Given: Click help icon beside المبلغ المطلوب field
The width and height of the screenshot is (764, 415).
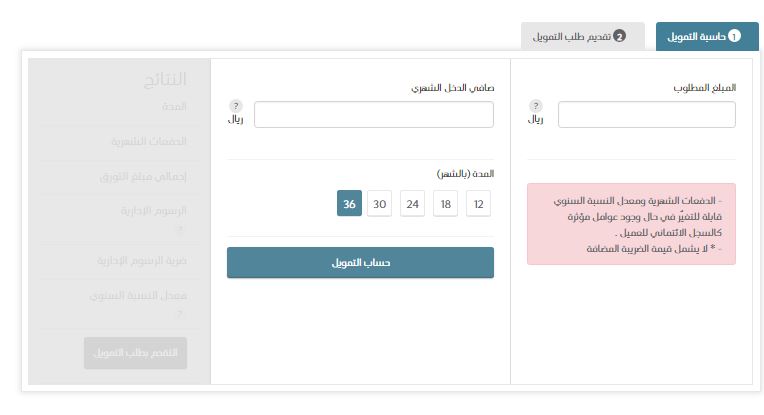Looking at the screenshot, I should pyautogui.click(x=535, y=106).
